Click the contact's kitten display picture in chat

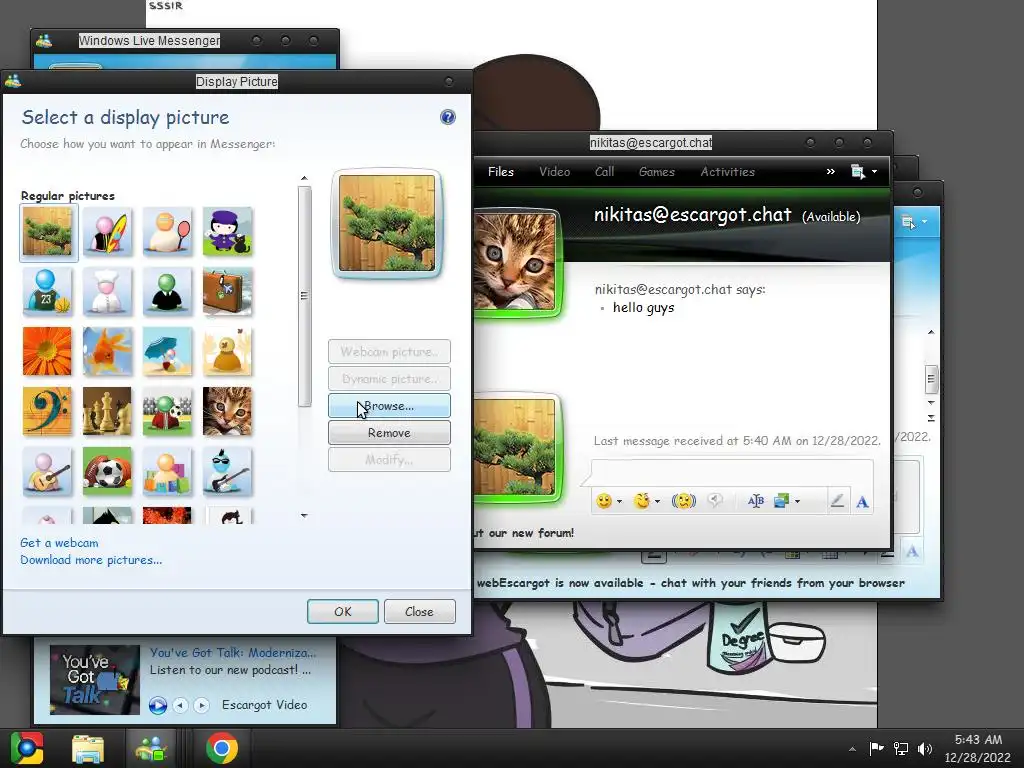click(515, 261)
